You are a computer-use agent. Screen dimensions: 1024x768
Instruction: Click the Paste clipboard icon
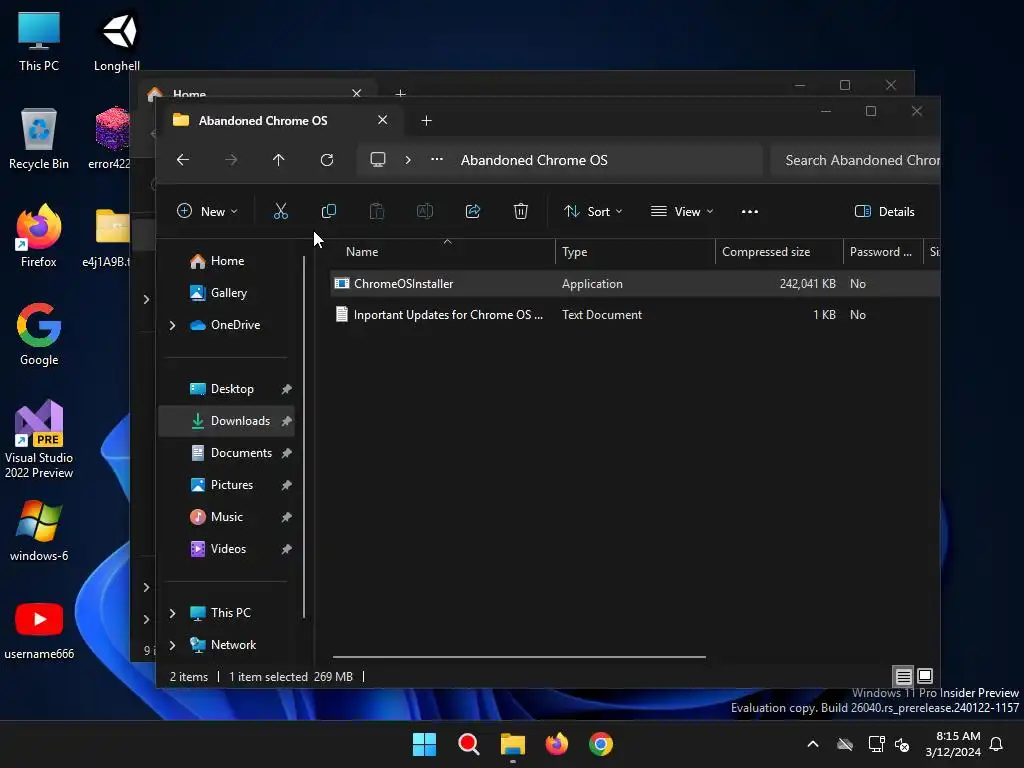pos(377,211)
